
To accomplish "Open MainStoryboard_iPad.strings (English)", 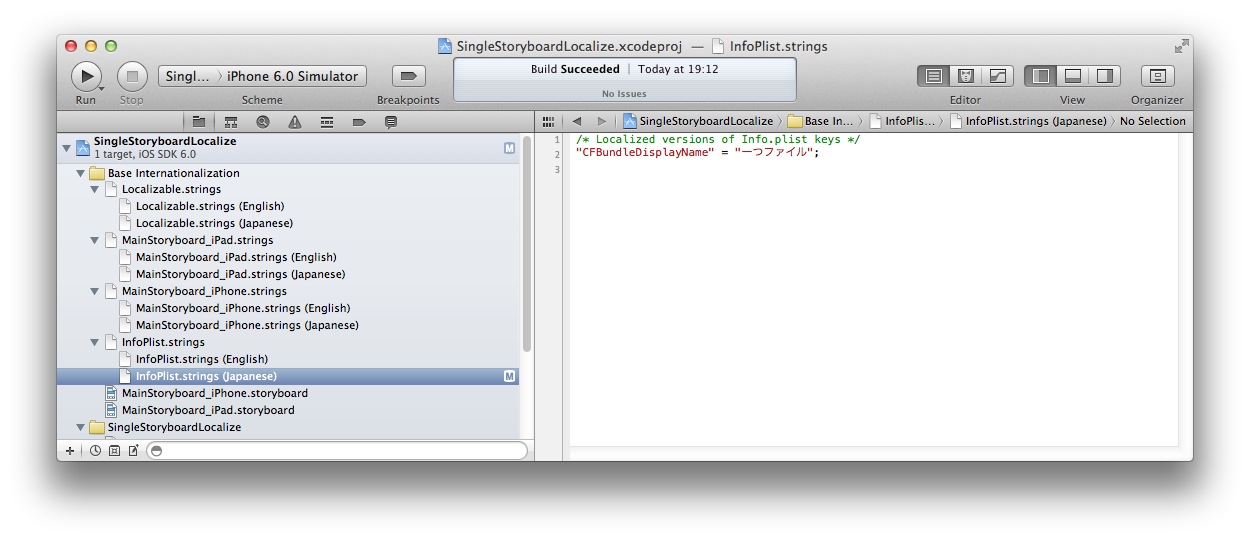I will coord(288,257).
